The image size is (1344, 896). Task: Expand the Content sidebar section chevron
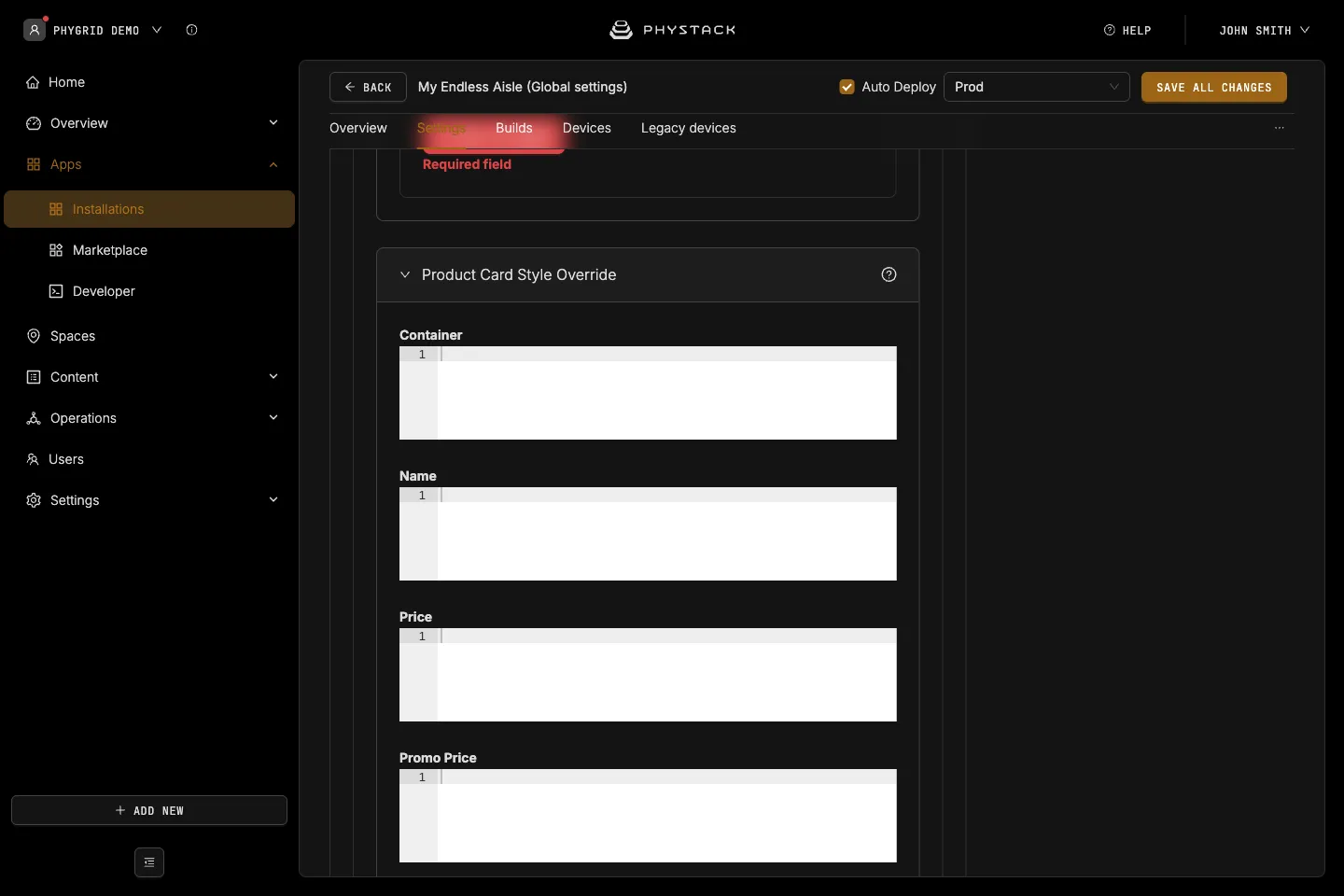point(273,377)
